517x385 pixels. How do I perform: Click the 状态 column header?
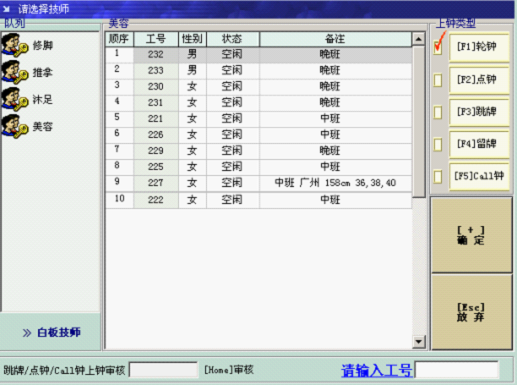click(x=233, y=39)
